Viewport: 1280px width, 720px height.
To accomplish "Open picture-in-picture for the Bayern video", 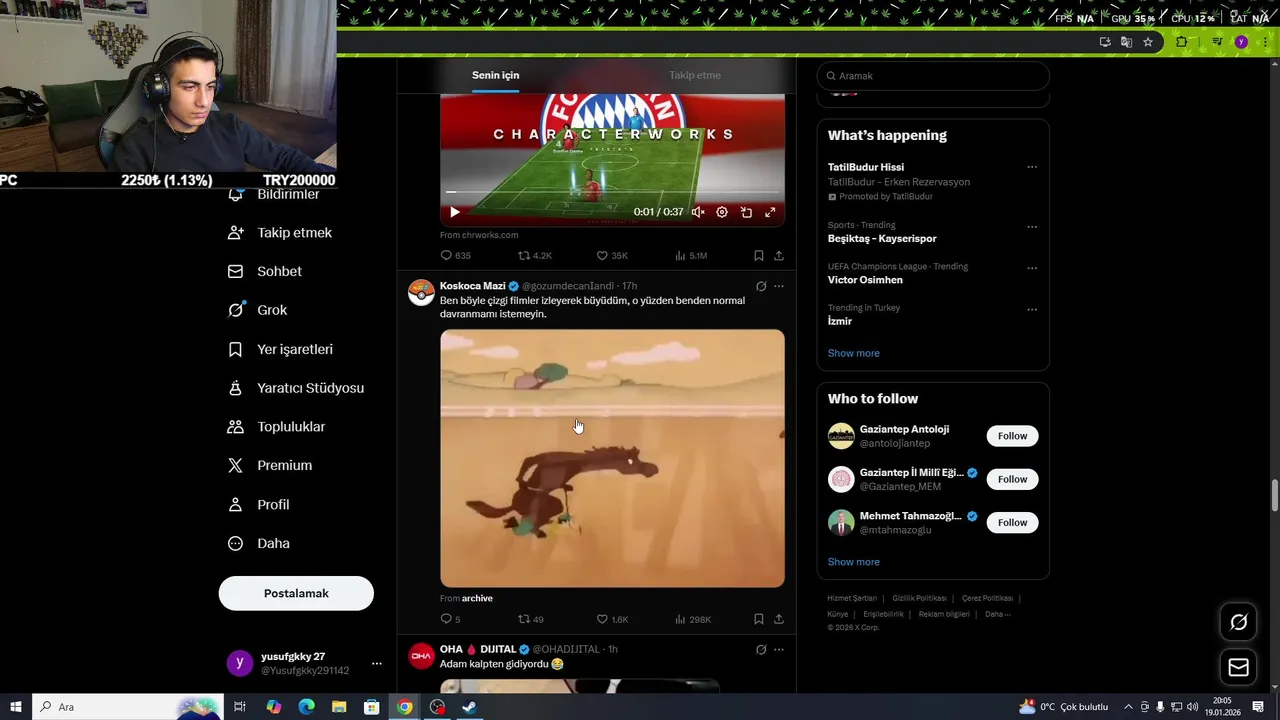I will click(746, 212).
